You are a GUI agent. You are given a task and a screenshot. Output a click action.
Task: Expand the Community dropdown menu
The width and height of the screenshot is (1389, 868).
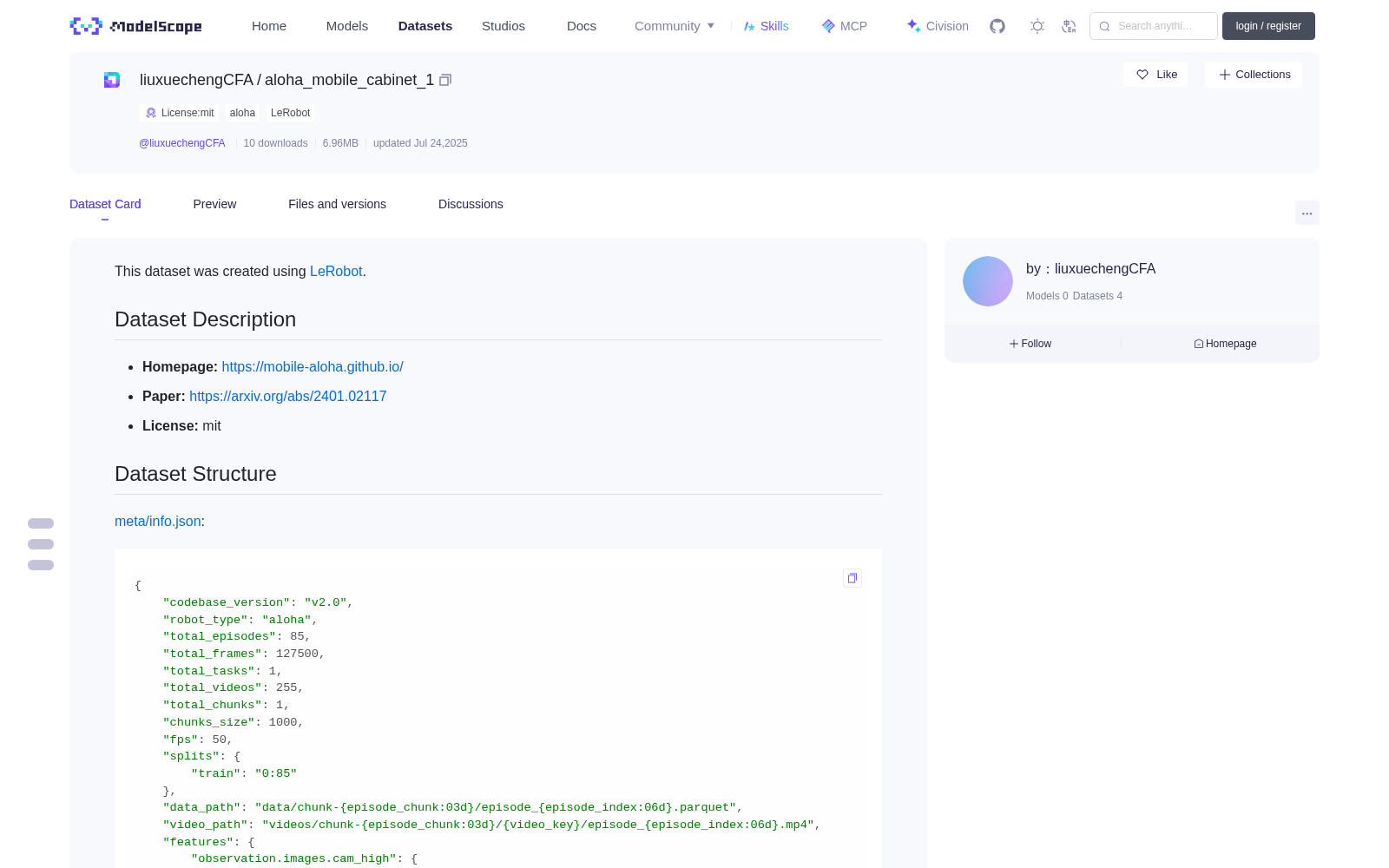click(675, 26)
